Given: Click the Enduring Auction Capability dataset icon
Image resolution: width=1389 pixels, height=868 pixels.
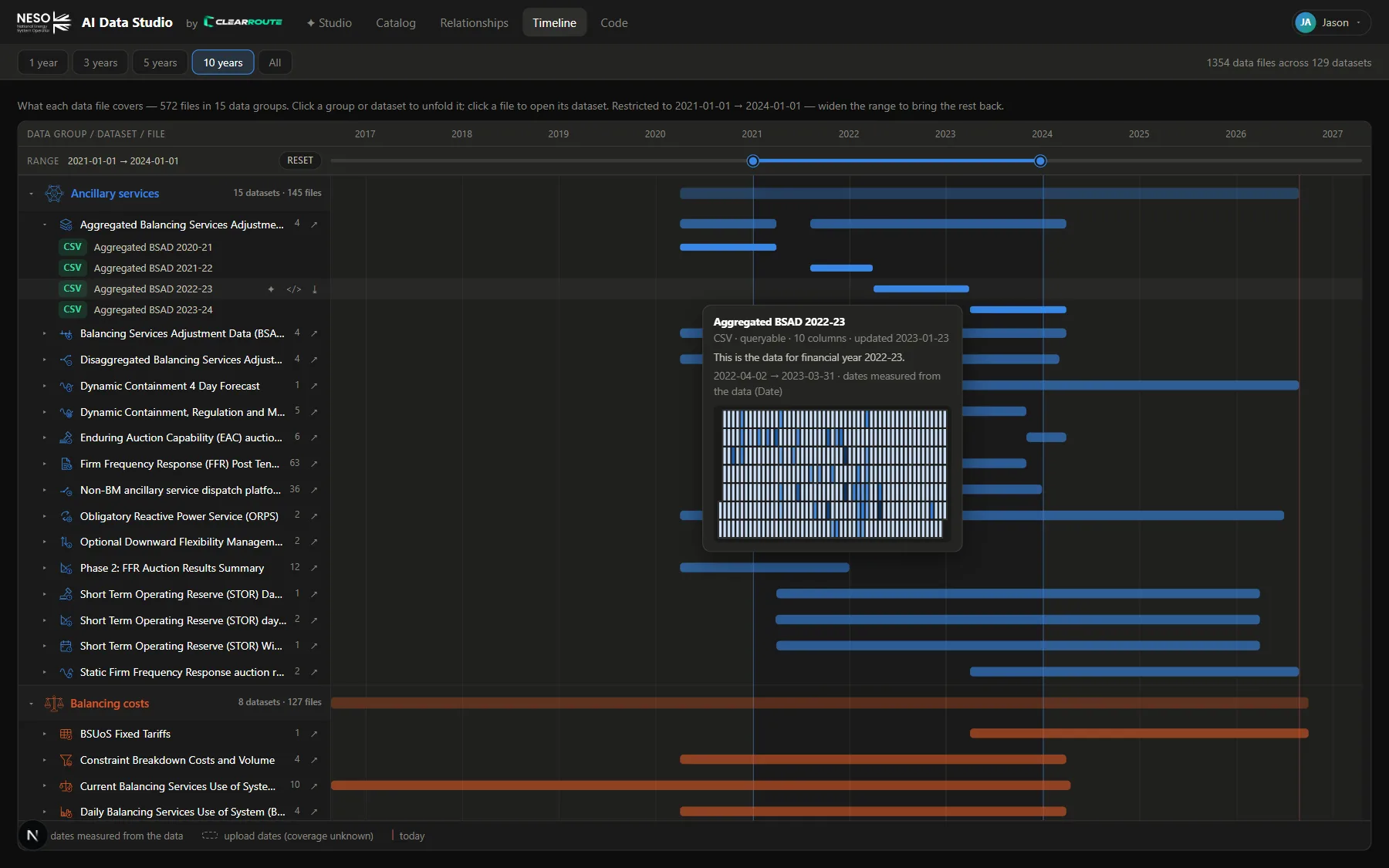Looking at the screenshot, I should tap(66, 437).
